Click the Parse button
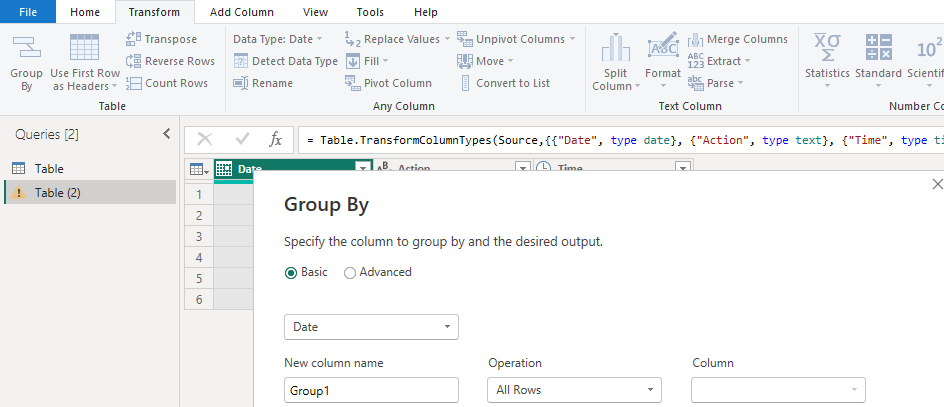Viewport: 944px width, 407px height. click(x=716, y=83)
